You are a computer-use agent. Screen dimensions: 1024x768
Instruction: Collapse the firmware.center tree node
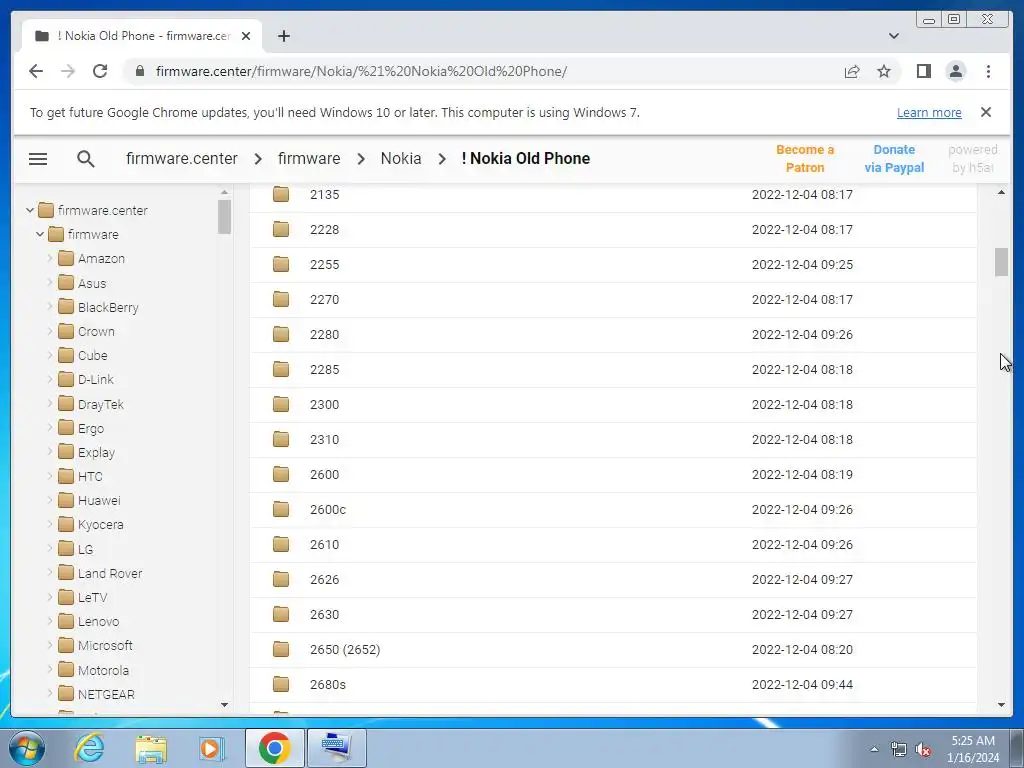coord(30,210)
